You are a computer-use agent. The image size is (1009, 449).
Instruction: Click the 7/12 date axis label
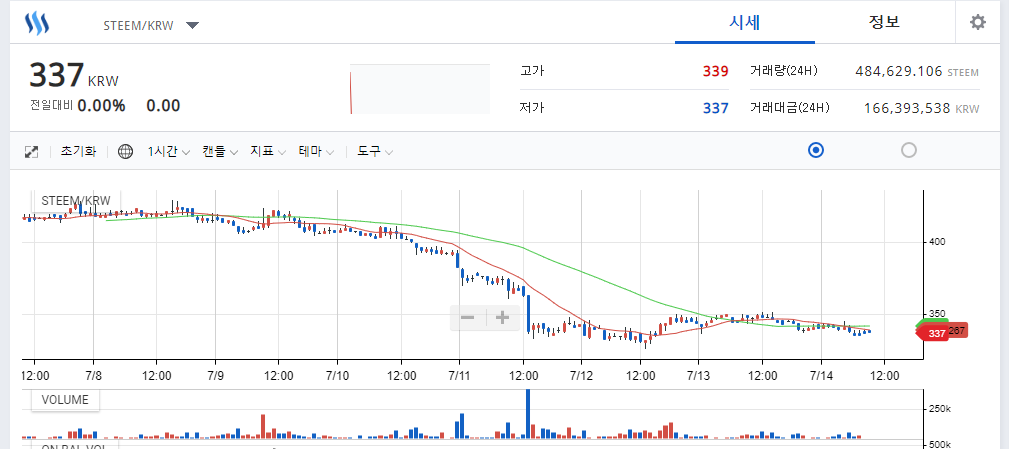[x=580, y=374]
